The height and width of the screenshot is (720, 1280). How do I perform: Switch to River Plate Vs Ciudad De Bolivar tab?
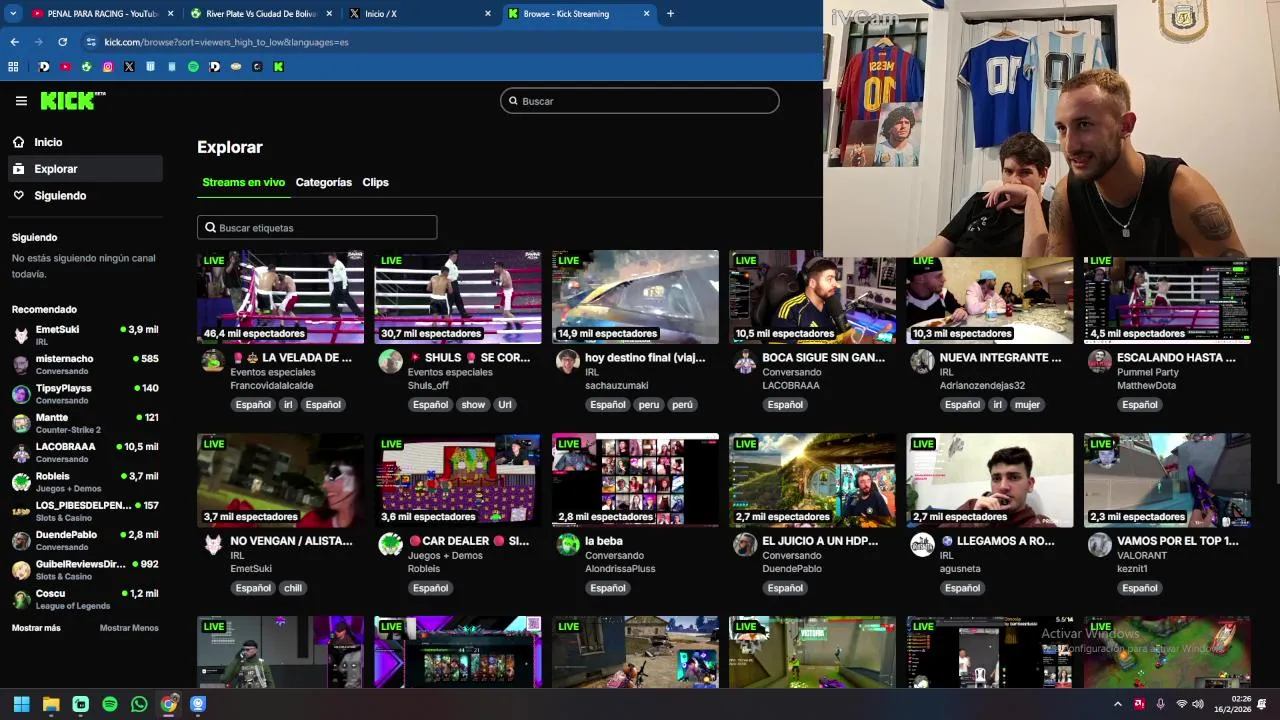(260, 14)
